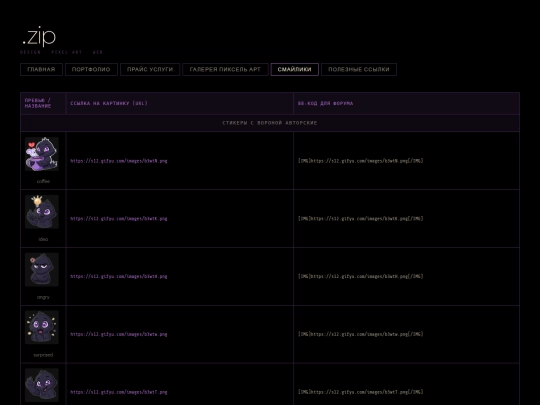This screenshot has height=405, width=540.
Task: Open the ГЛАВНАЯ navigation tab
Action: tap(41, 69)
